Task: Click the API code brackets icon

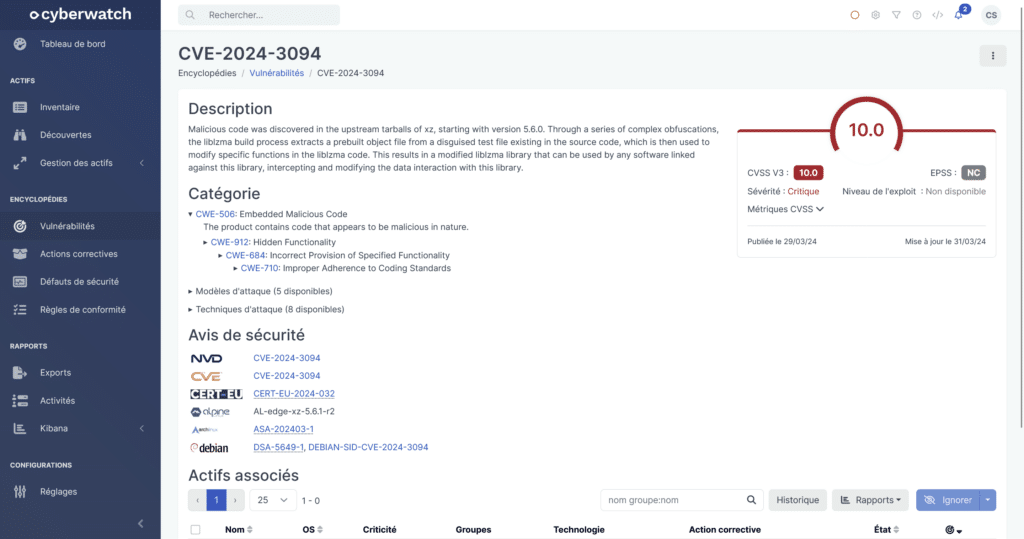Action: 938,15
